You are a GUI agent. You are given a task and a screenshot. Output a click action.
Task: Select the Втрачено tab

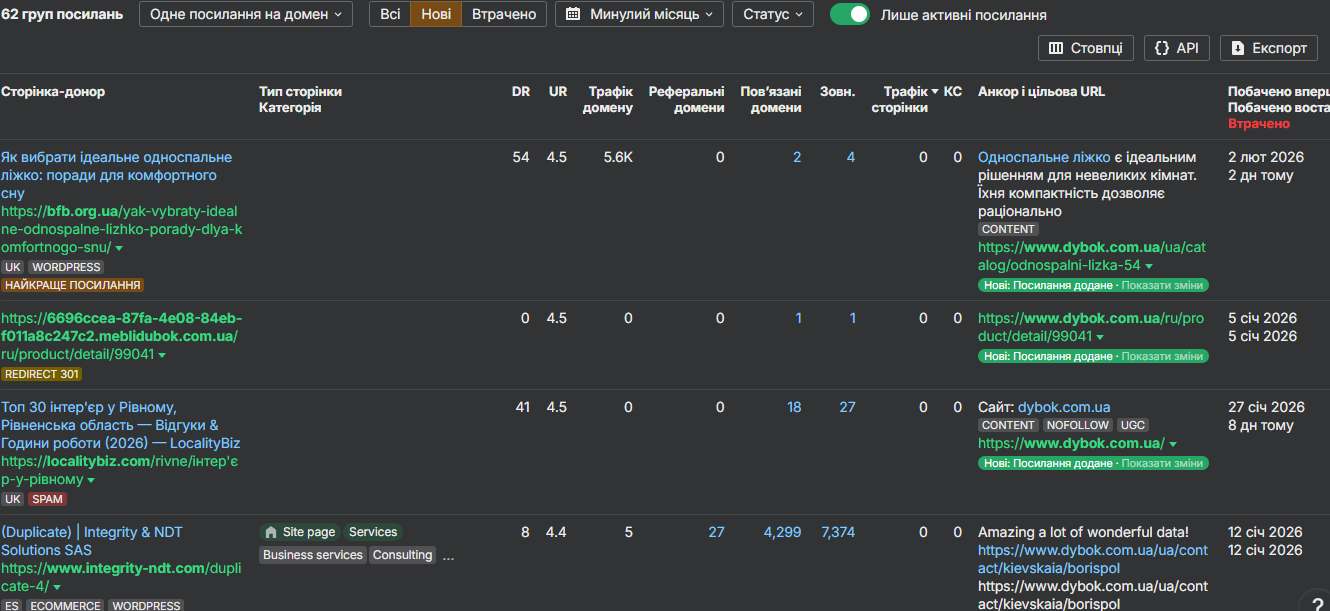(504, 15)
